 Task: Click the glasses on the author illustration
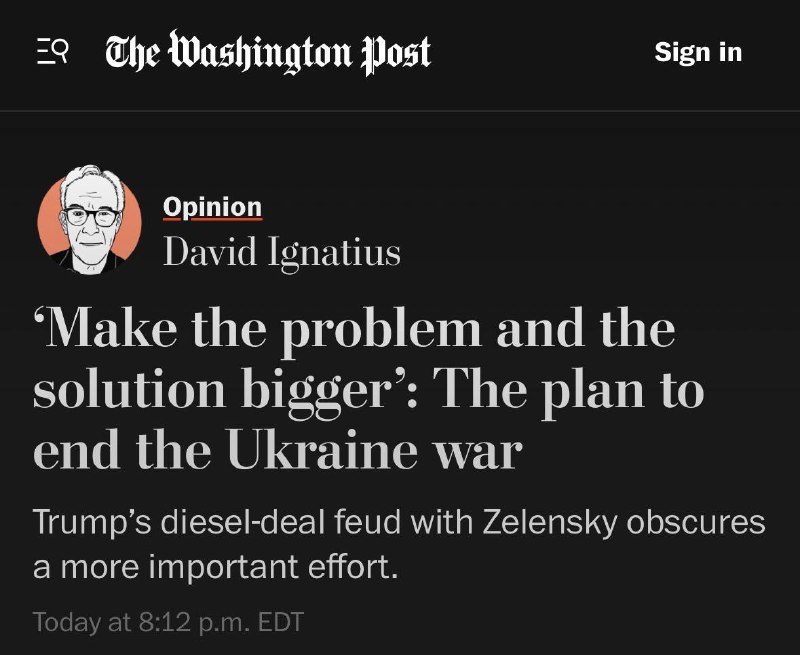click(x=91, y=216)
